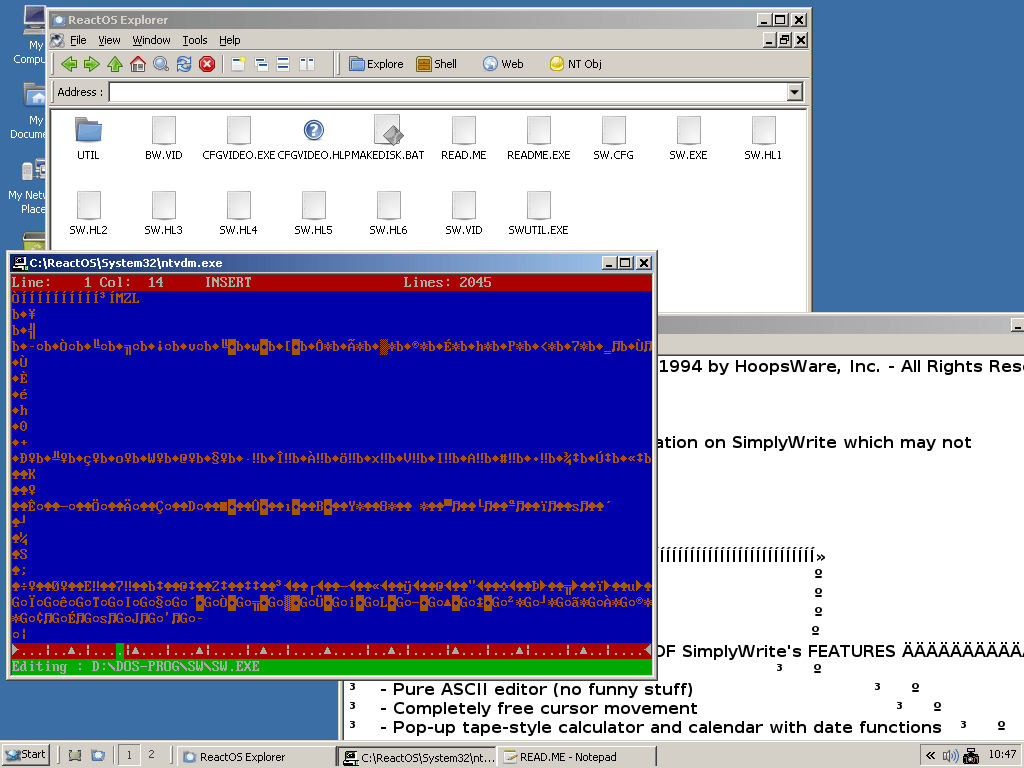The width and height of the screenshot is (1024, 768).
Task: Activate READ.ME - Notepad taskbar button
Action: (578, 756)
